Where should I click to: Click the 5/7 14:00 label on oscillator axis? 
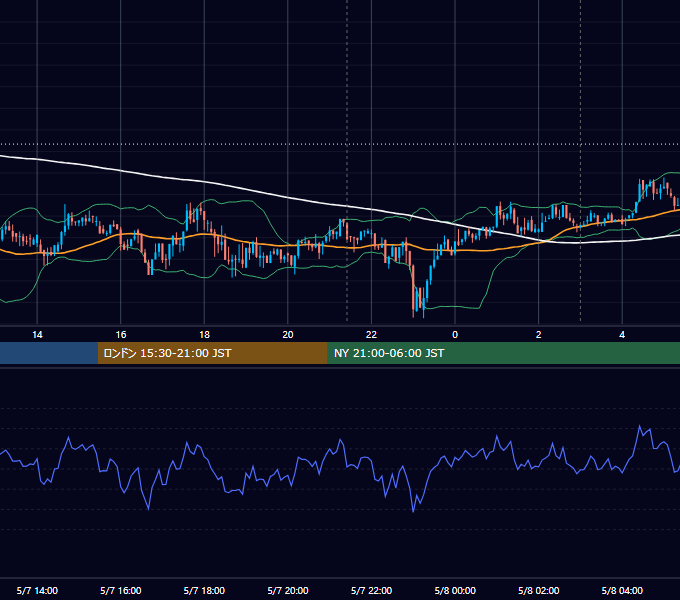(x=37, y=591)
